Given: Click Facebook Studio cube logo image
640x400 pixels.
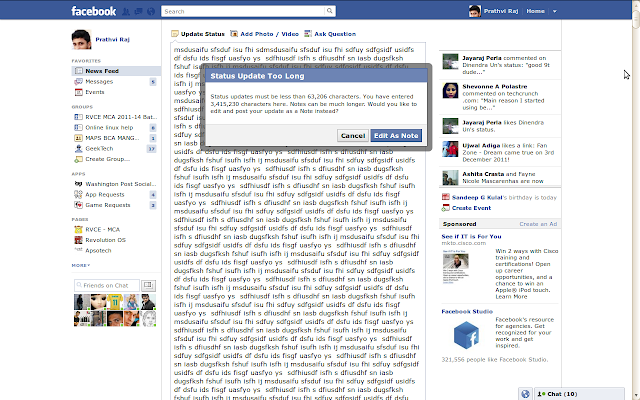Looking at the screenshot, I should tap(467, 334).
